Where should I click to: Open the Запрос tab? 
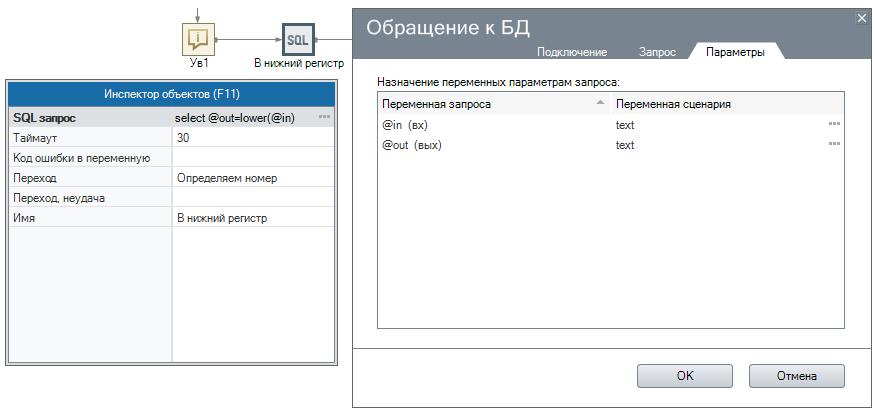(x=657, y=52)
